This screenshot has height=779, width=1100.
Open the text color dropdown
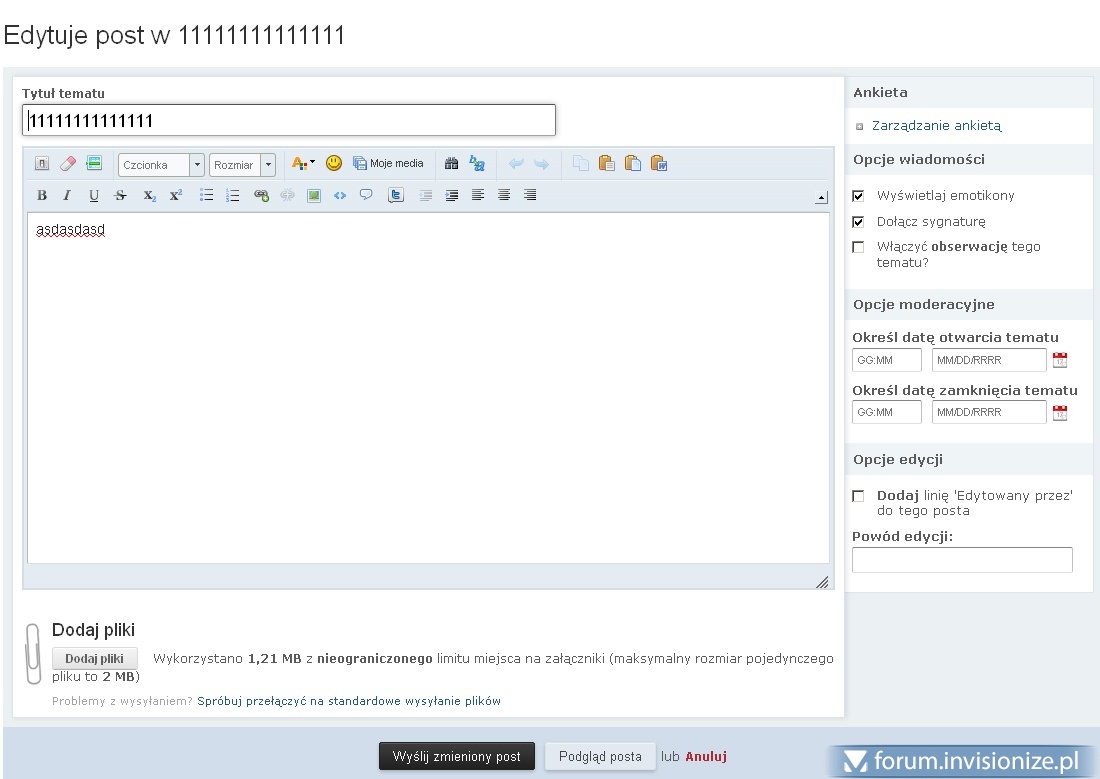click(x=302, y=163)
